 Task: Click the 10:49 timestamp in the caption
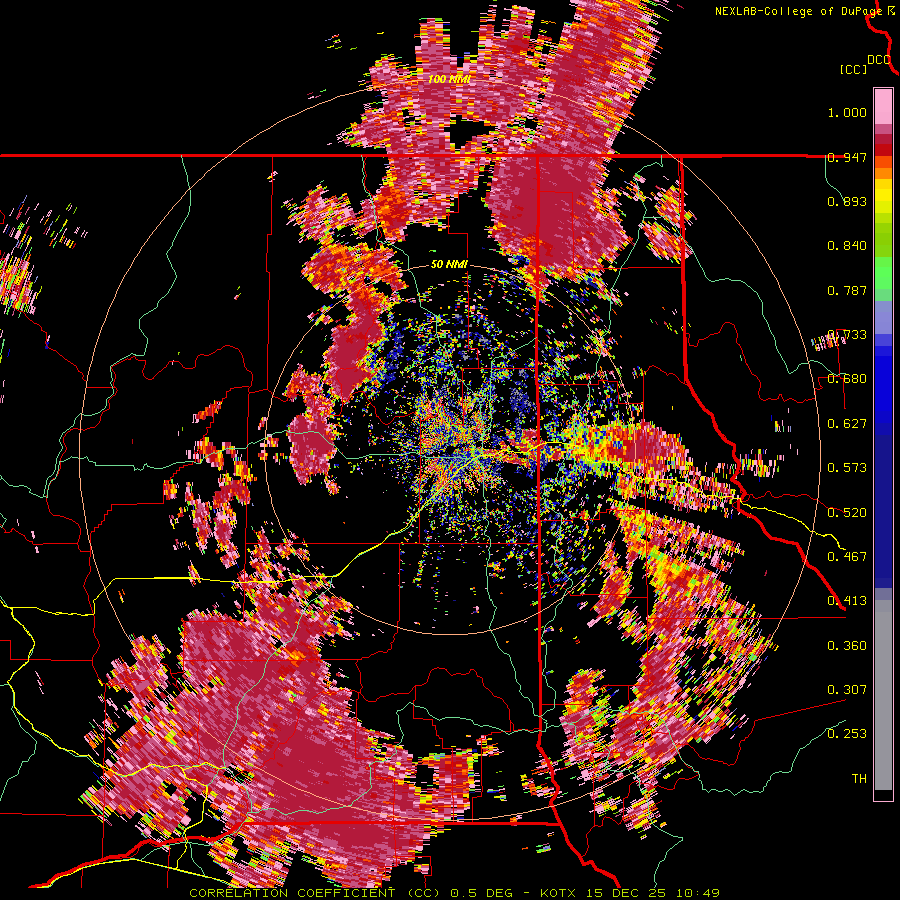(699, 893)
